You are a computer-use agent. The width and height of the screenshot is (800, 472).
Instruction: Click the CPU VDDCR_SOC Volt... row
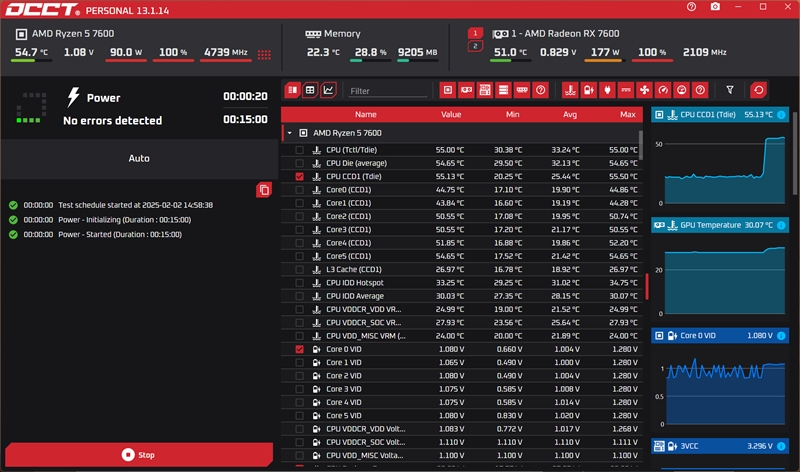[x=462, y=442]
